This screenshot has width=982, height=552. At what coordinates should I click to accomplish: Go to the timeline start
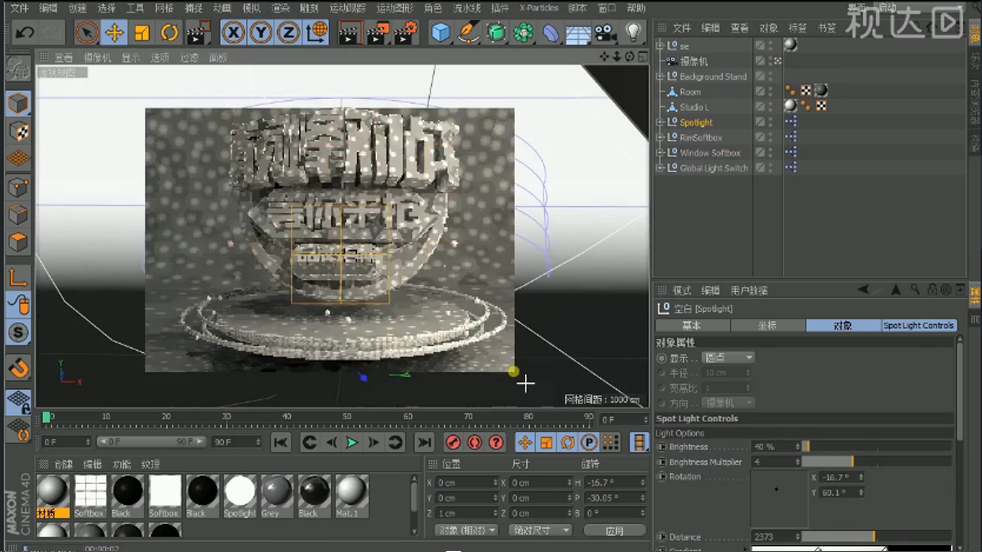point(281,442)
